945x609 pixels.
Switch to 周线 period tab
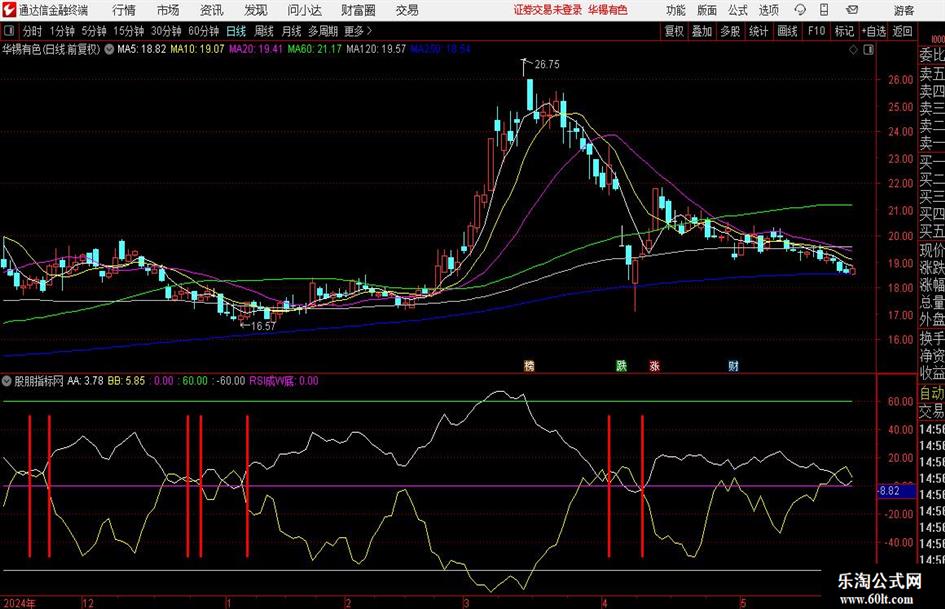[x=264, y=31]
